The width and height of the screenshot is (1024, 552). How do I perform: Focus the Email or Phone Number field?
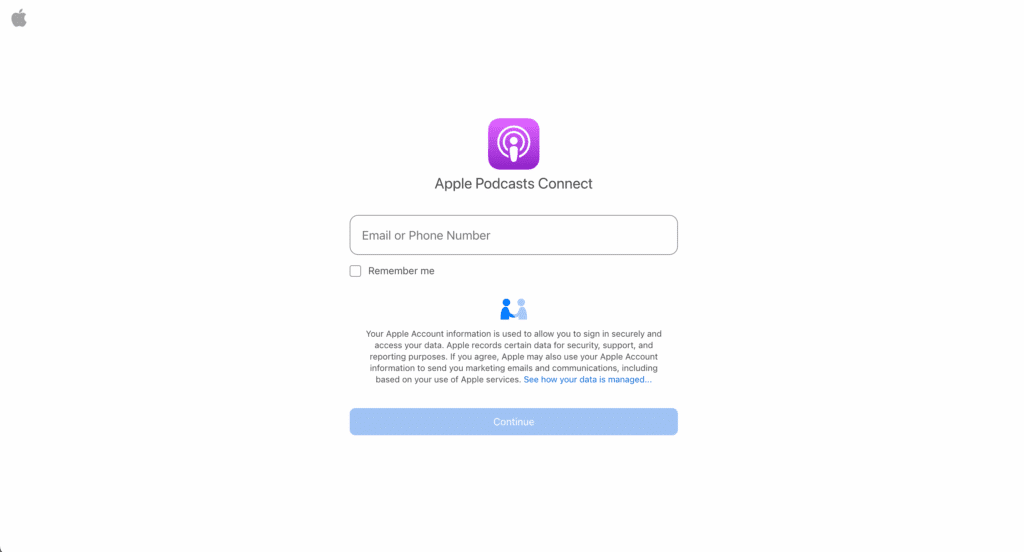tap(513, 235)
